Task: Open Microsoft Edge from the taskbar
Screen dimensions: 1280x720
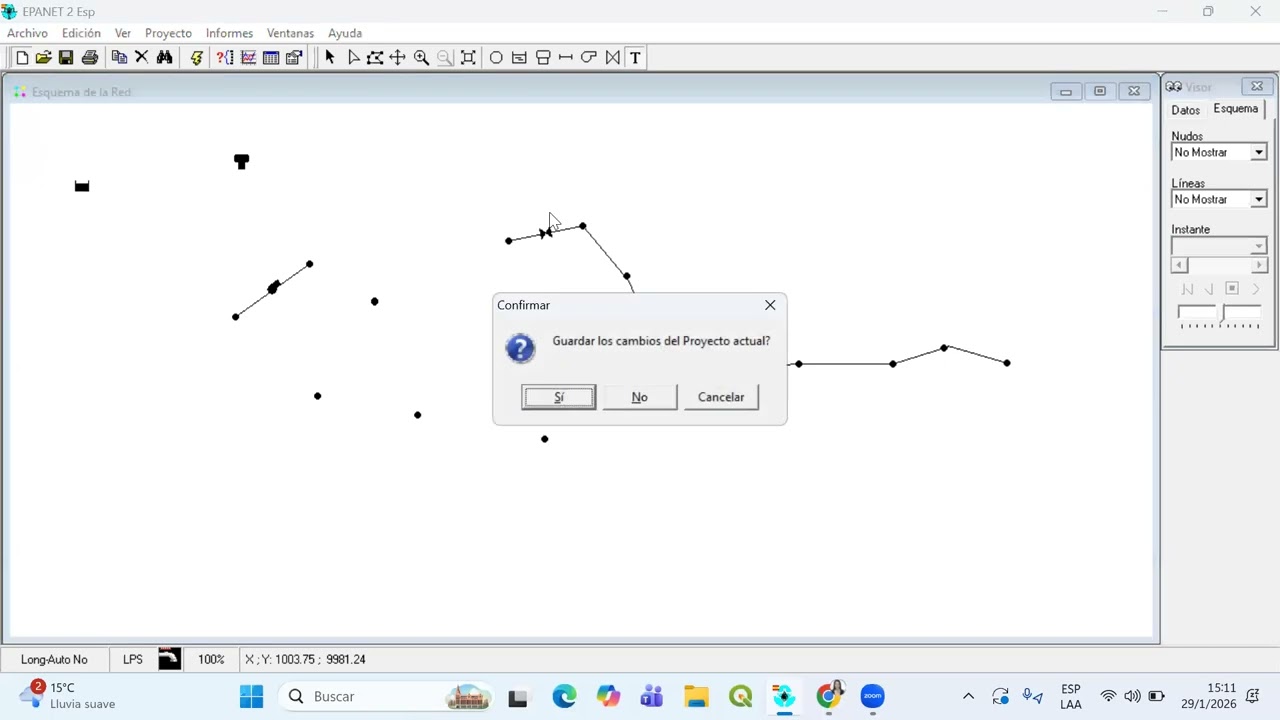Action: tap(564, 696)
